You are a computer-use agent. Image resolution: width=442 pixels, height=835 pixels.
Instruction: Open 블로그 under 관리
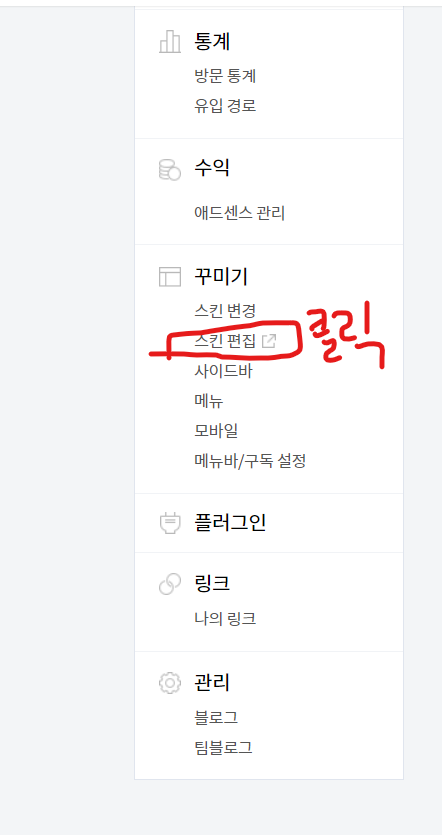click(x=216, y=718)
